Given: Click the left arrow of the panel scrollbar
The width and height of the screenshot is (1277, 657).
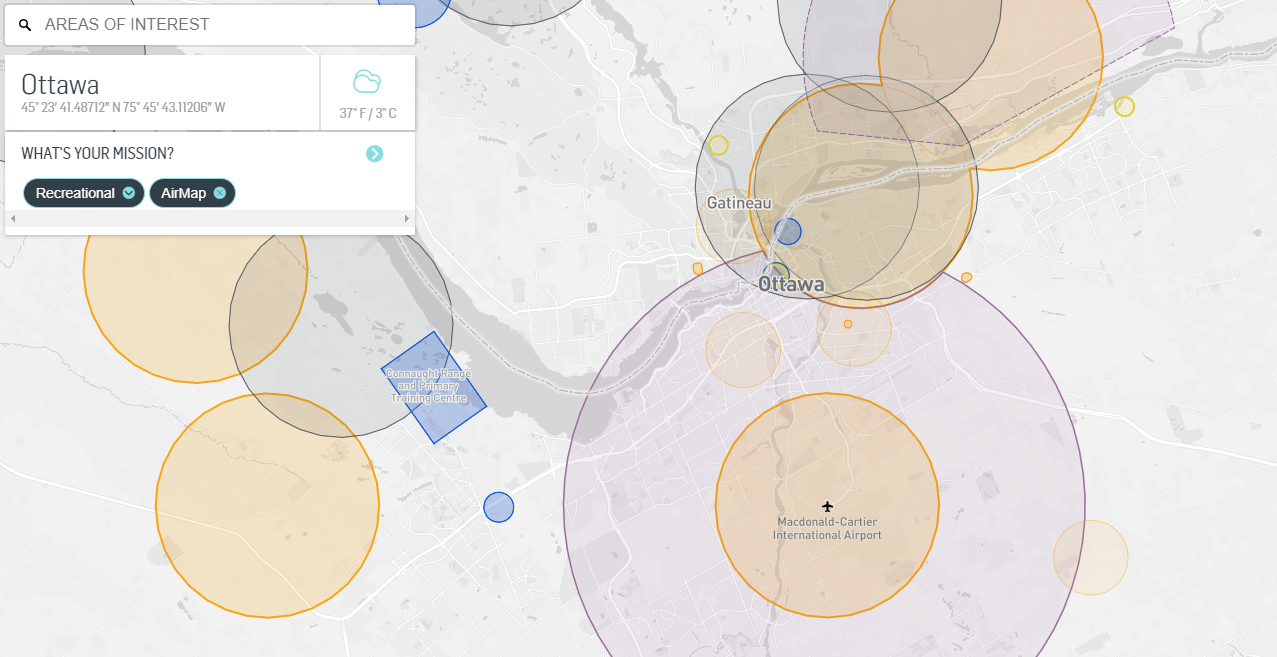Looking at the screenshot, I should [11, 218].
